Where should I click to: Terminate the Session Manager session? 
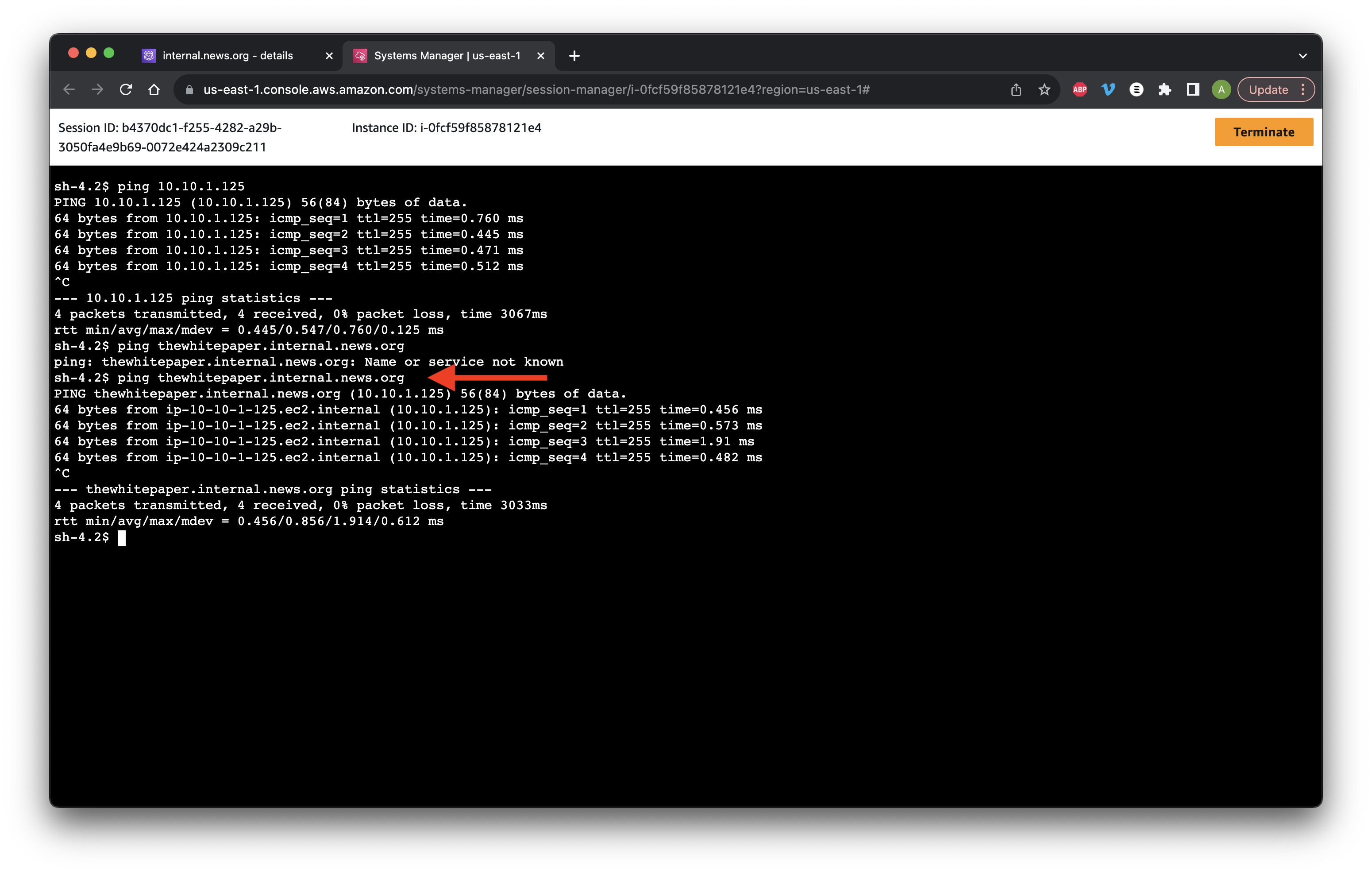click(1263, 132)
